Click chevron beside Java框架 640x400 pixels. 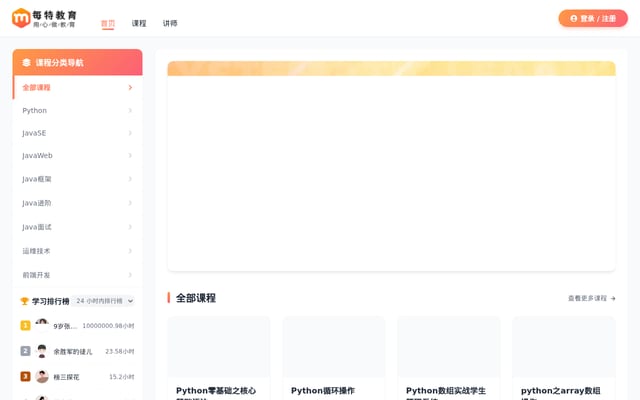130,179
